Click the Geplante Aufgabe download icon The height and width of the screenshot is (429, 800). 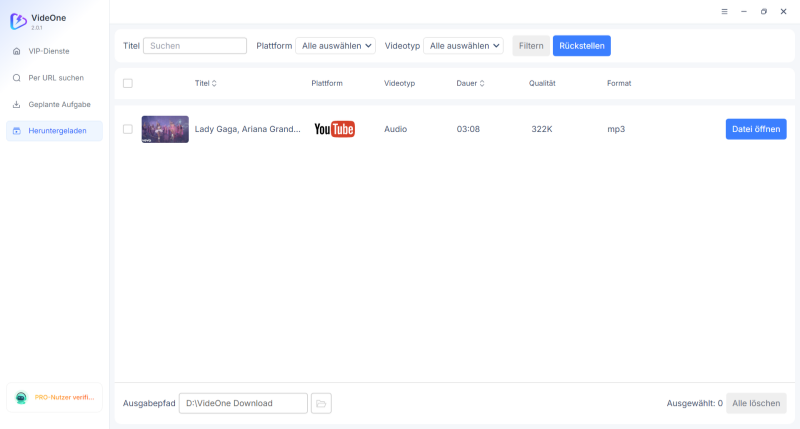(x=17, y=104)
